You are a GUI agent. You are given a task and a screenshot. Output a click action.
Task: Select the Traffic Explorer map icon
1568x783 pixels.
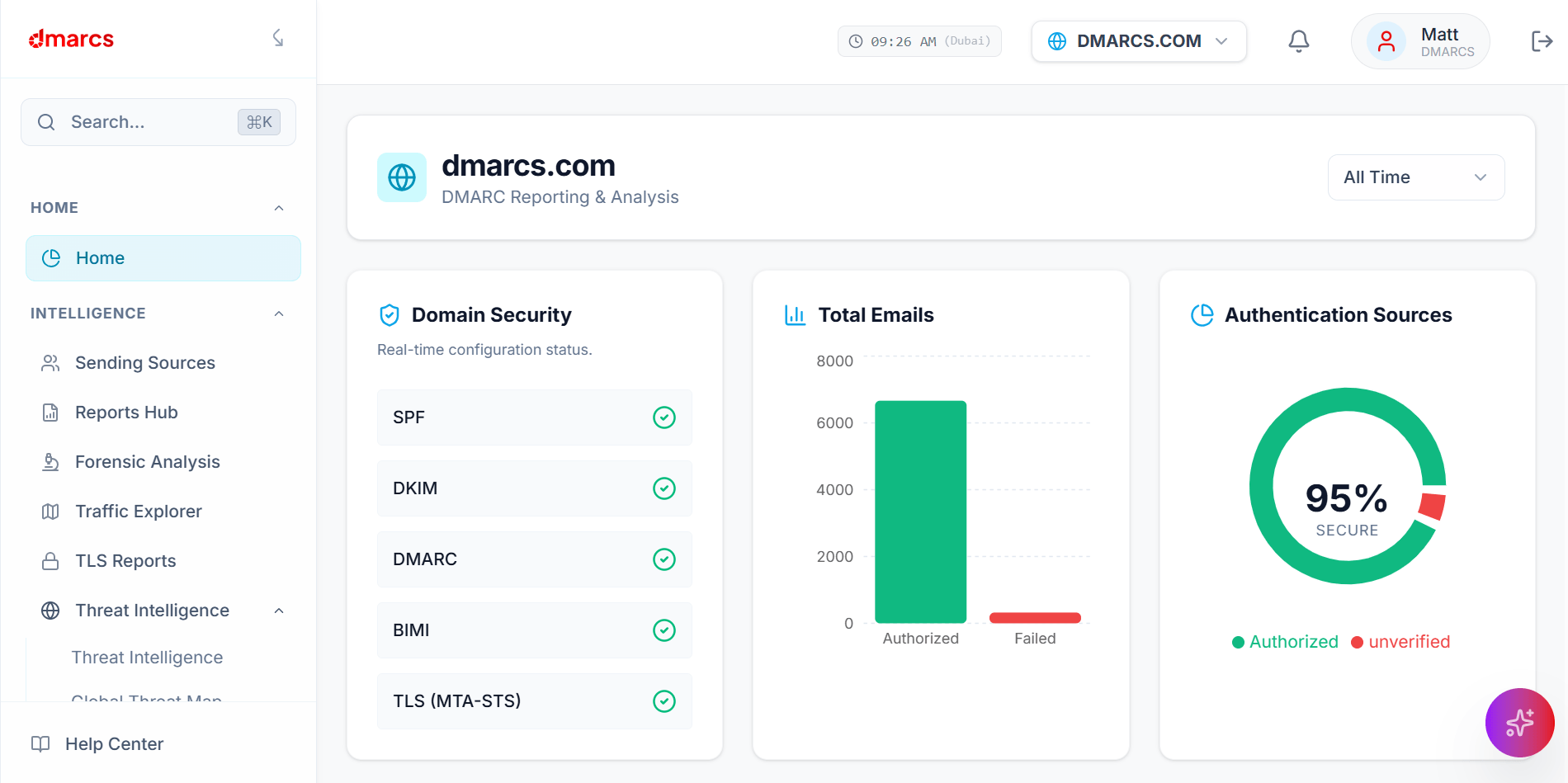pos(50,511)
